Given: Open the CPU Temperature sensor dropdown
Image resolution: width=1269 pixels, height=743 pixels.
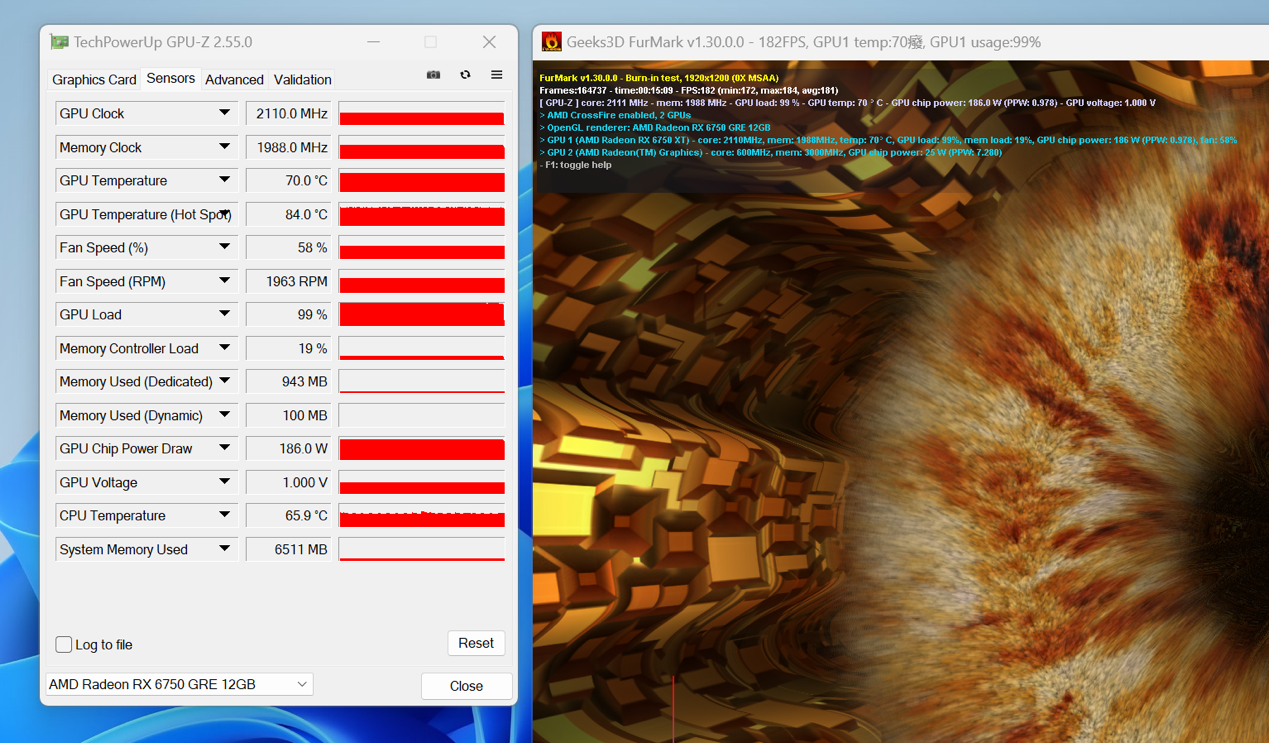Looking at the screenshot, I should (x=225, y=516).
